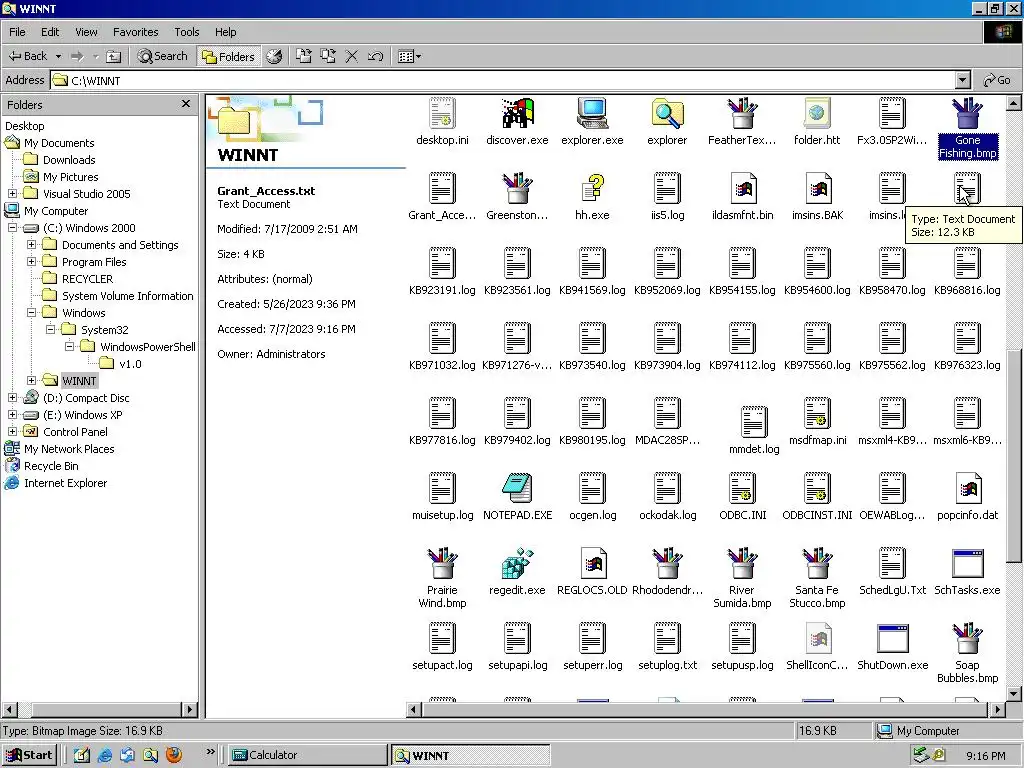Select Control Panel in folder tree
The image size is (1024, 768).
75,432
